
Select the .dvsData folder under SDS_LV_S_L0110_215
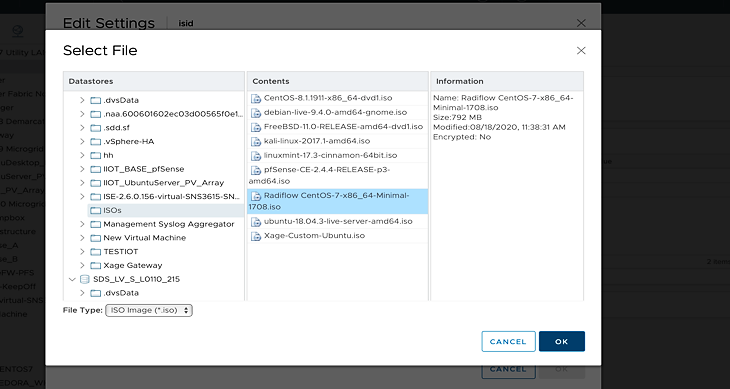coord(121,293)
